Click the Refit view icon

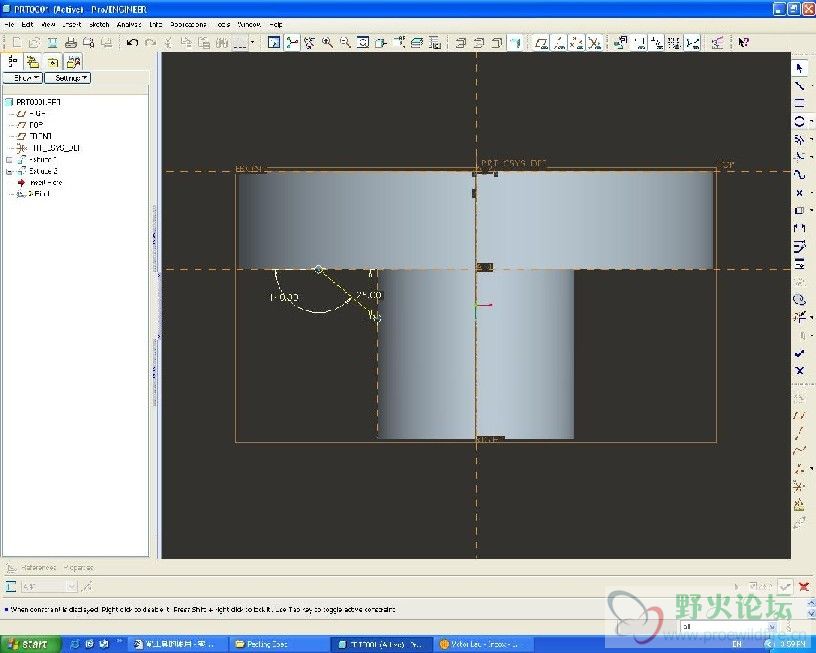[x=363, y=42]
